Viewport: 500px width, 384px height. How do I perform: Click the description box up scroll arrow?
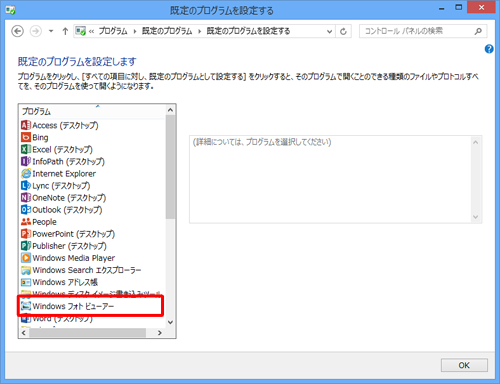(476, 143)
